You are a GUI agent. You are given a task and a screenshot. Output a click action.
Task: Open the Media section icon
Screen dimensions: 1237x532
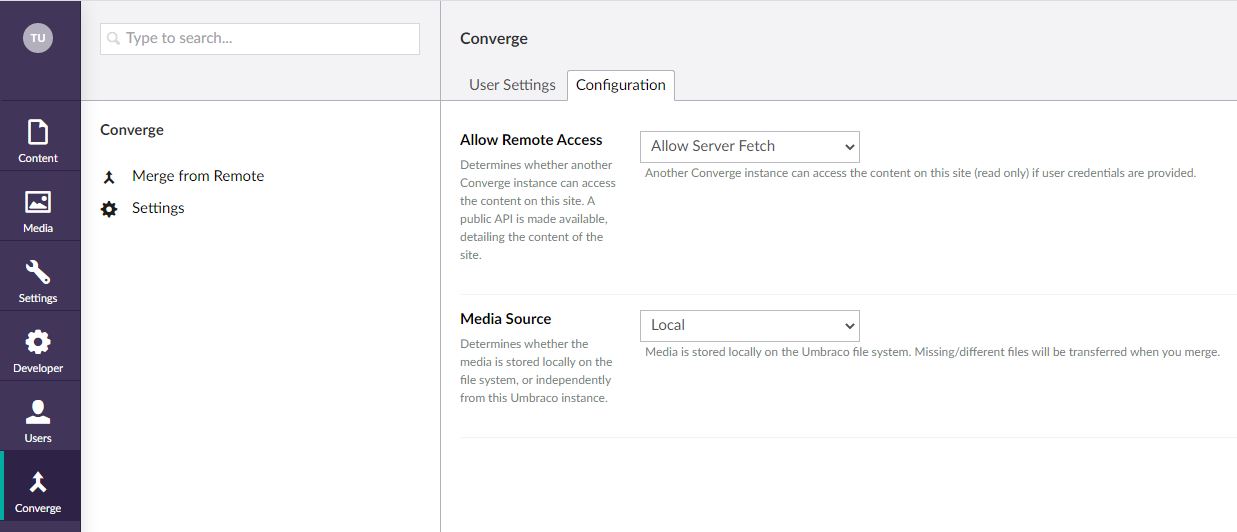pos(38,202)
